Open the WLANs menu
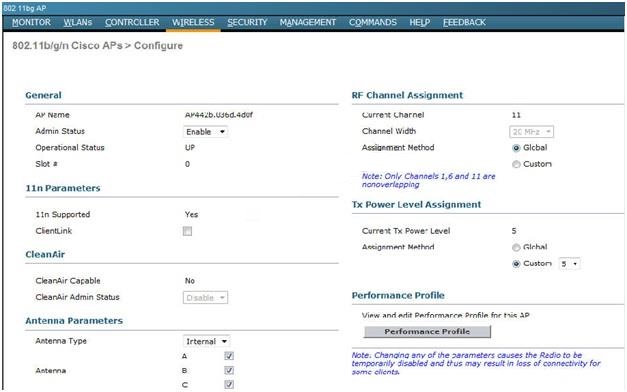 pos(78,22)
